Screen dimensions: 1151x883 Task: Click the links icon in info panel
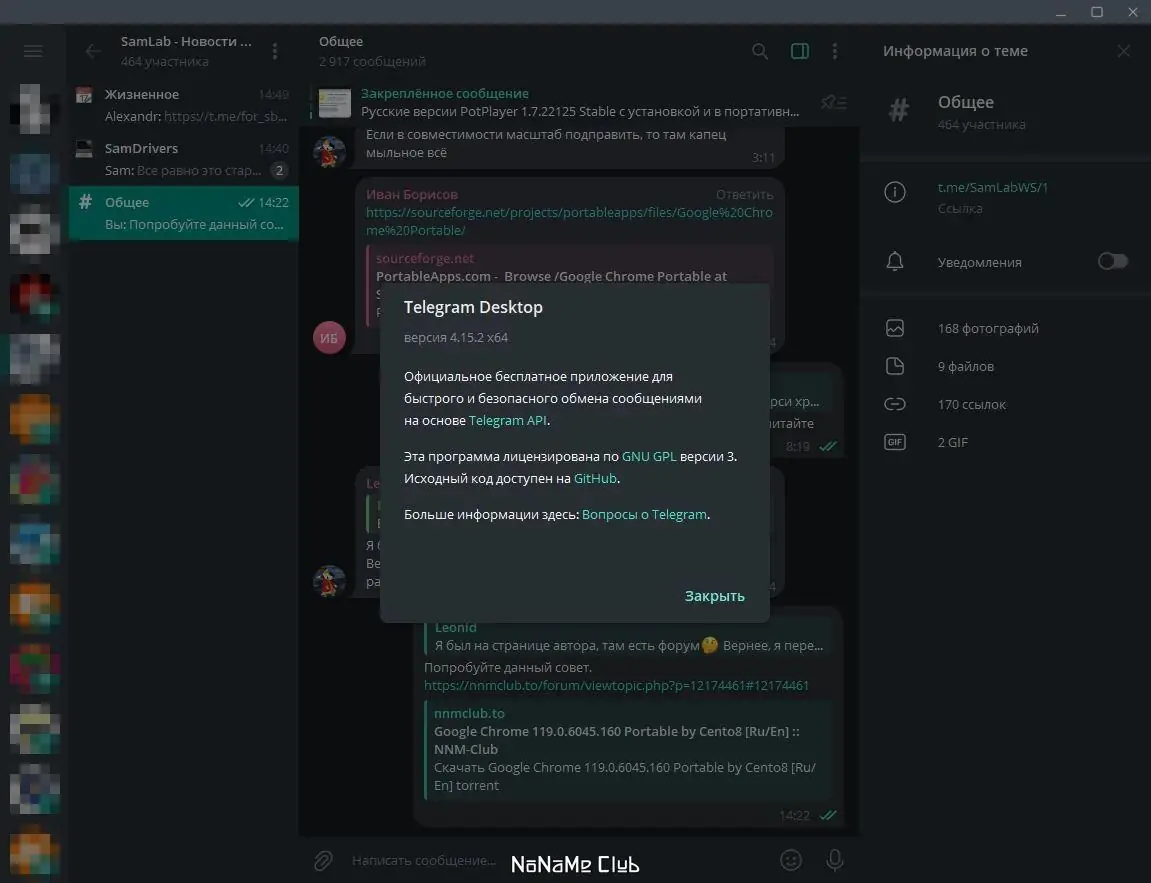click(x=894, y=404)
